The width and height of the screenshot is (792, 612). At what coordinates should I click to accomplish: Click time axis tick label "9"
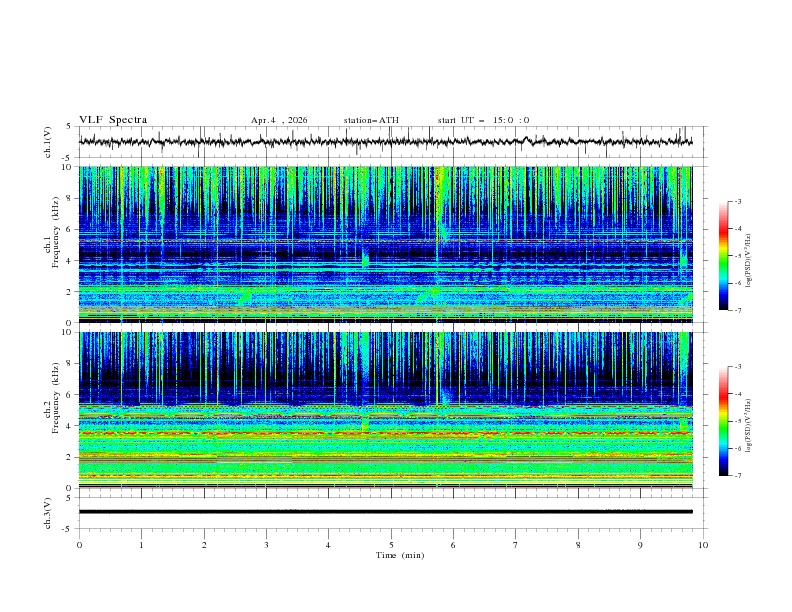click(640, 545)
